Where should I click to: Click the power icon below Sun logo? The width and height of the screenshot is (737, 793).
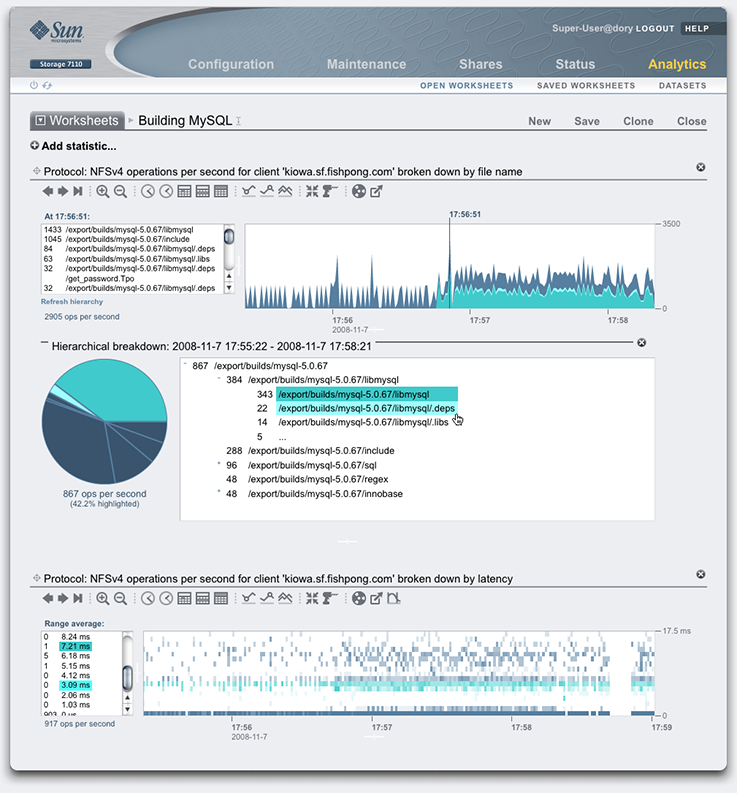[34, 85]
